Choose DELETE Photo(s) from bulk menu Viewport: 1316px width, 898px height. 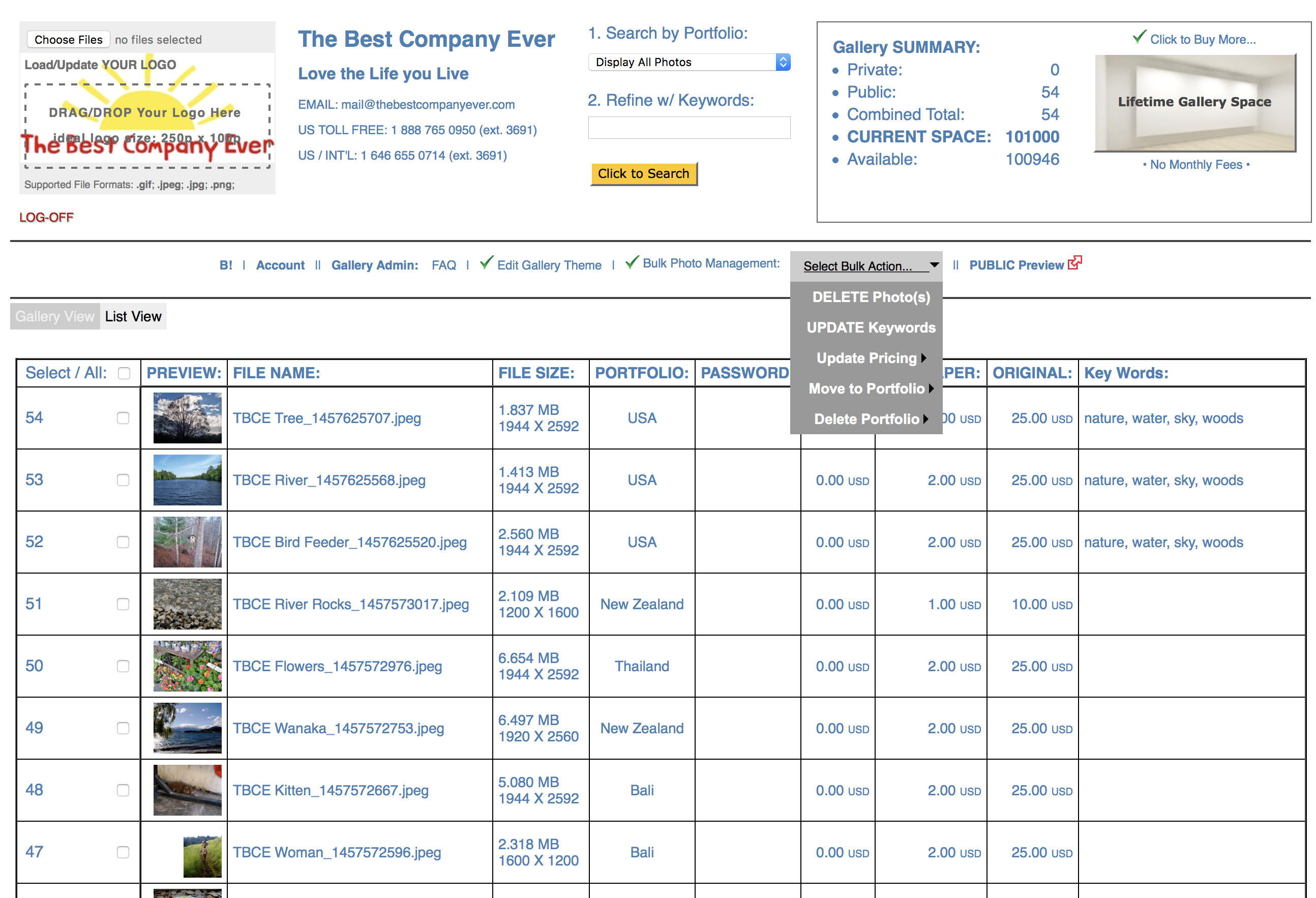pyautogui.click(x=871, y=297)
